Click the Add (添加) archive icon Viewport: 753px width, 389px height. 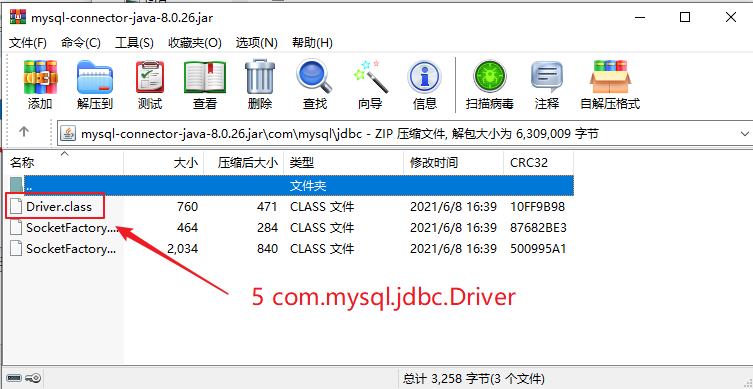tap(40, 77)
